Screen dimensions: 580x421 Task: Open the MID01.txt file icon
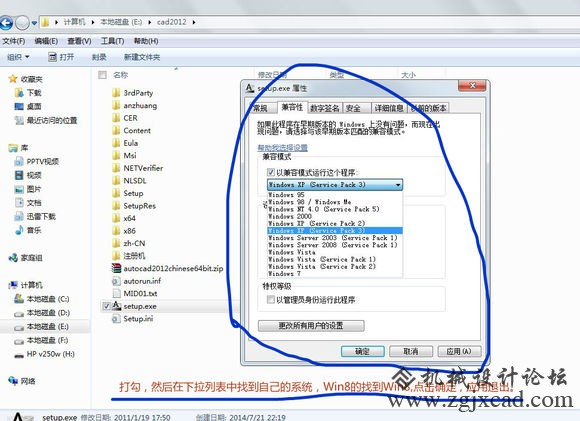point(117,293)
